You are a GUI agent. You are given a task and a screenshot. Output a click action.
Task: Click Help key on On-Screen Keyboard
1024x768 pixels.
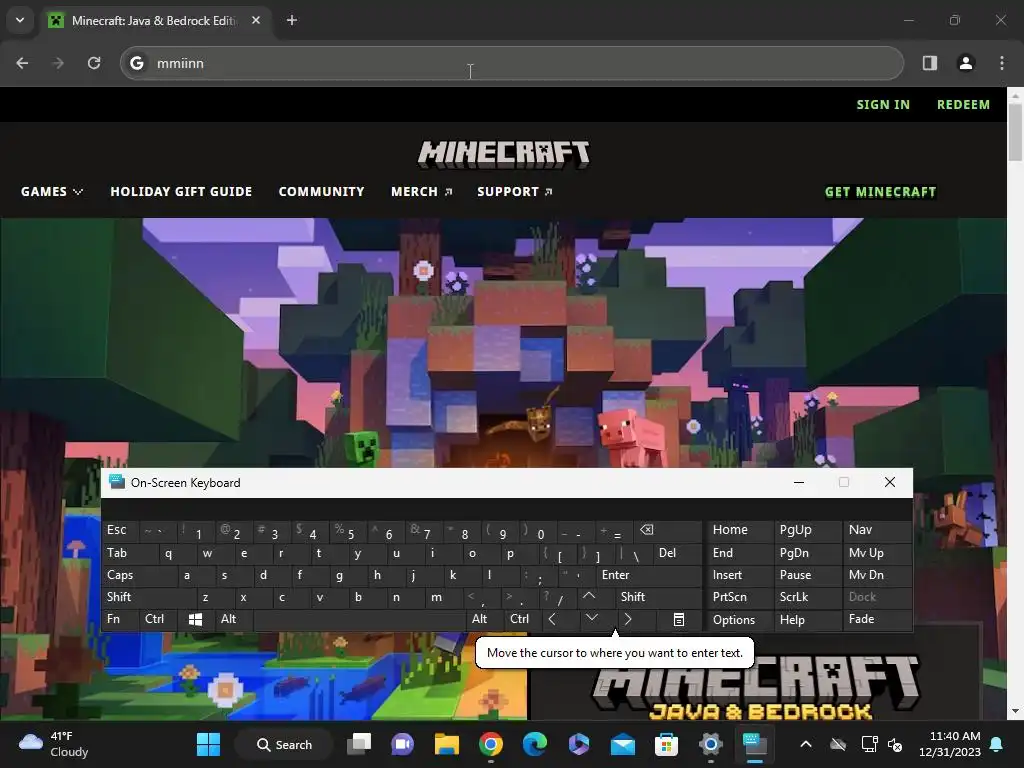coord(807,620)
